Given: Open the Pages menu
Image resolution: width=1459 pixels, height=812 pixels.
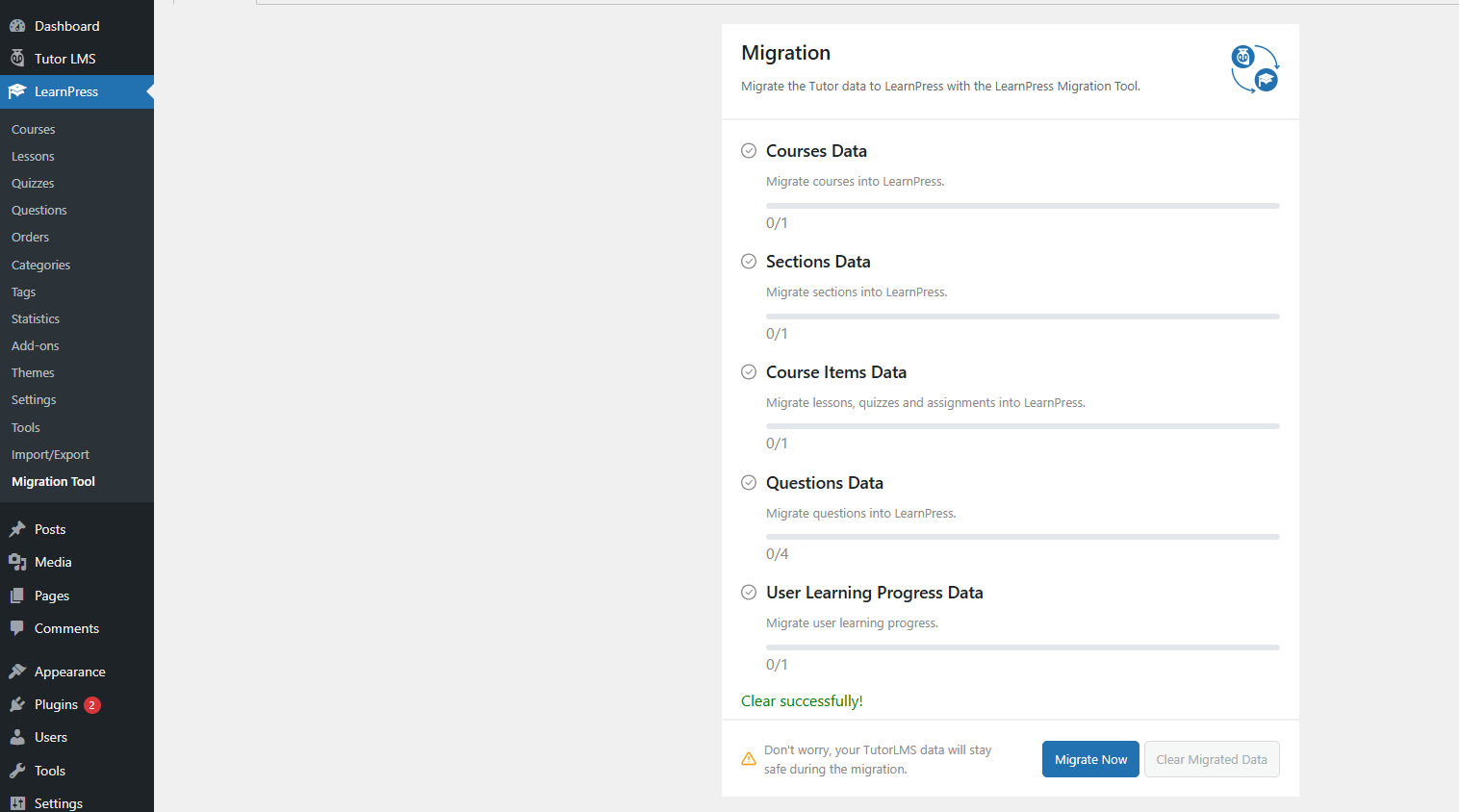Looking at the screenshot, I should click(77, 596).
